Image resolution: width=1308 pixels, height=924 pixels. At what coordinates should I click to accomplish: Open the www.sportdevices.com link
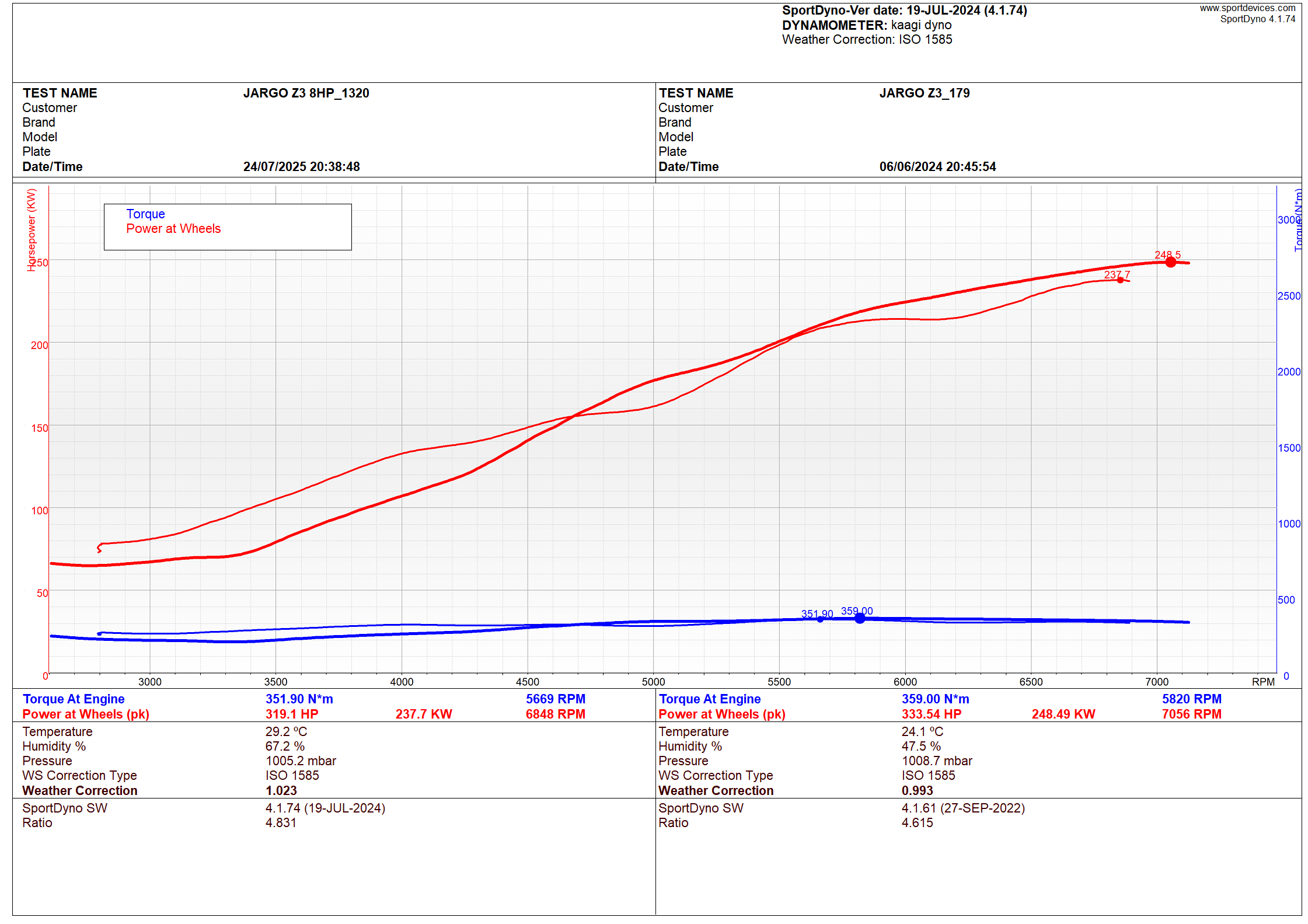click(x=1247, y=8)
